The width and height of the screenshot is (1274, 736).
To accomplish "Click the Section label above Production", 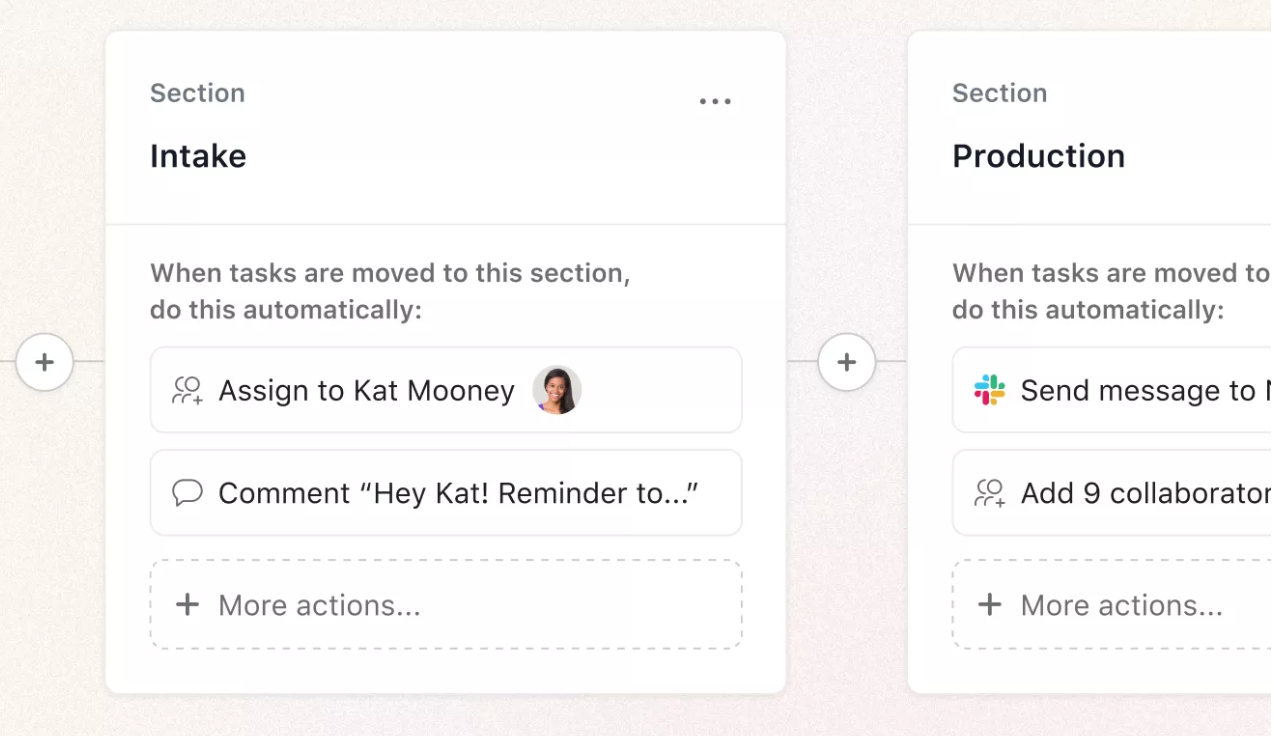I will tap(1000, 92).
